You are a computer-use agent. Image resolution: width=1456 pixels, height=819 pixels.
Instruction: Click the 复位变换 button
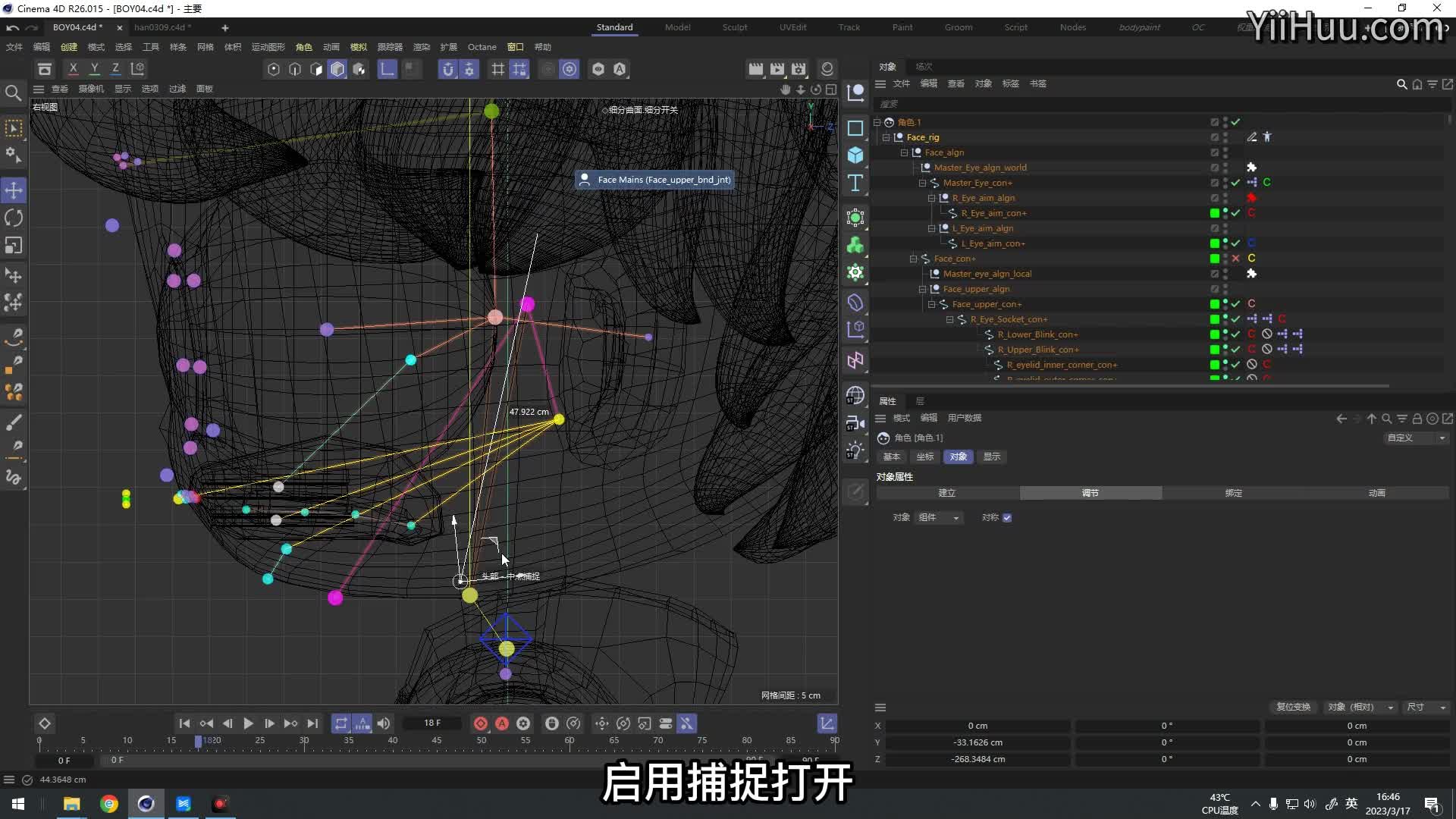click(1293, 708)
